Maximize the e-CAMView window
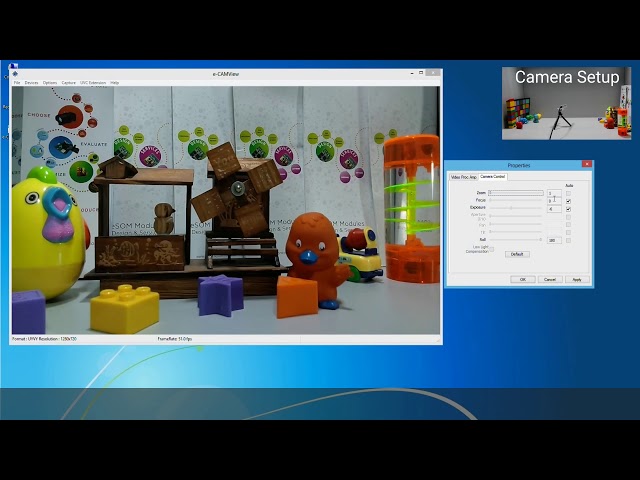The image size is (640, 480). tap(421, 73)
